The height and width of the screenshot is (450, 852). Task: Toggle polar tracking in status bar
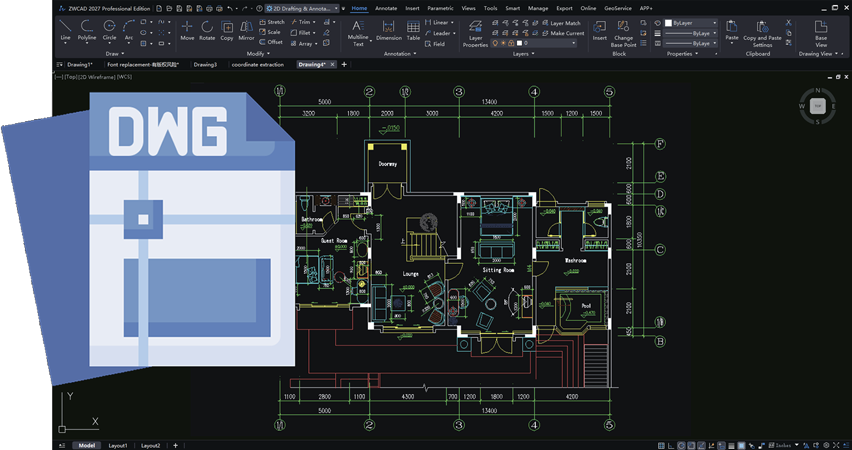tap(681, 446)
